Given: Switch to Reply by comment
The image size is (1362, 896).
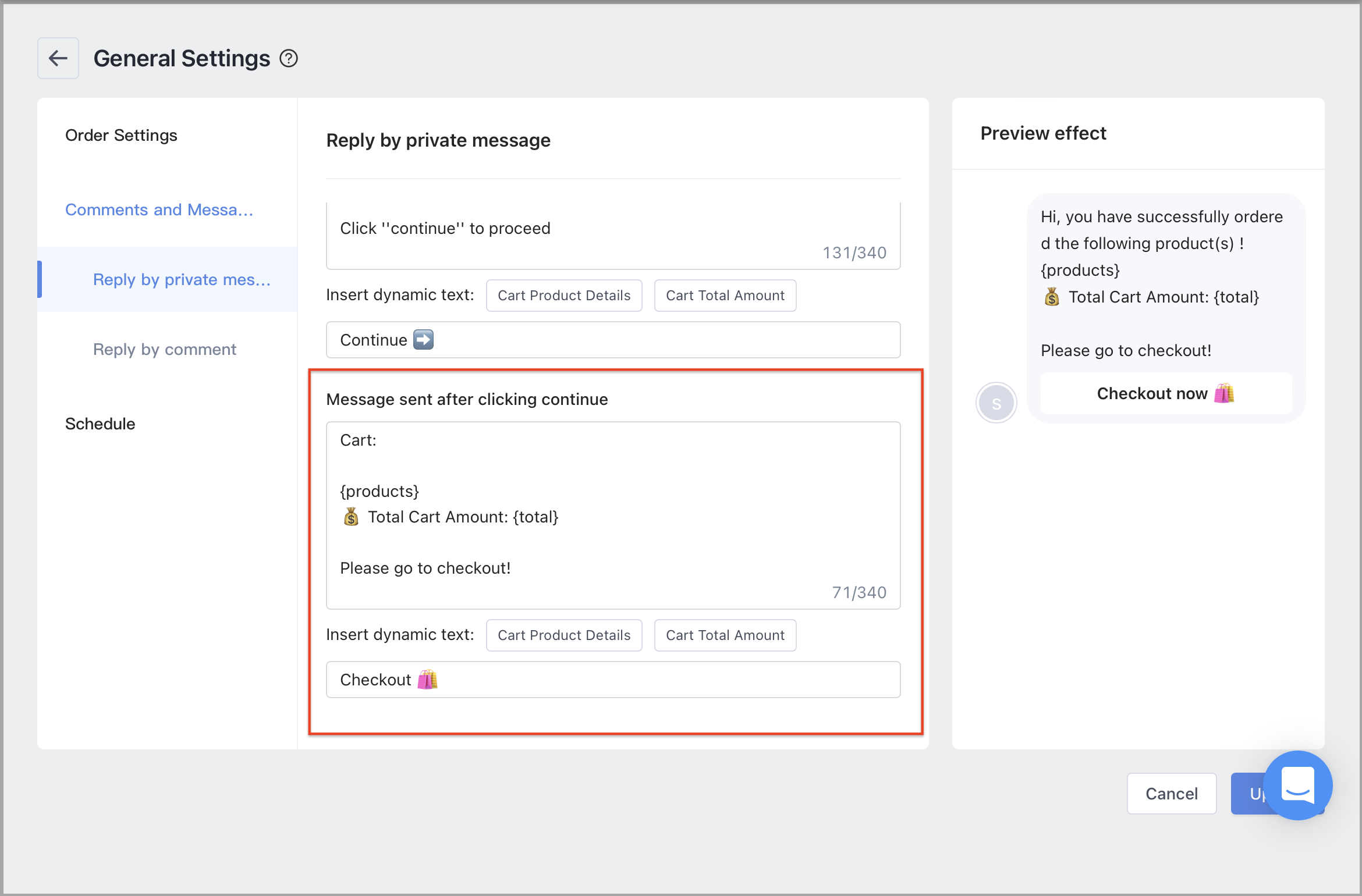Looking at the screenshot, I should click(x=165, y=349).
